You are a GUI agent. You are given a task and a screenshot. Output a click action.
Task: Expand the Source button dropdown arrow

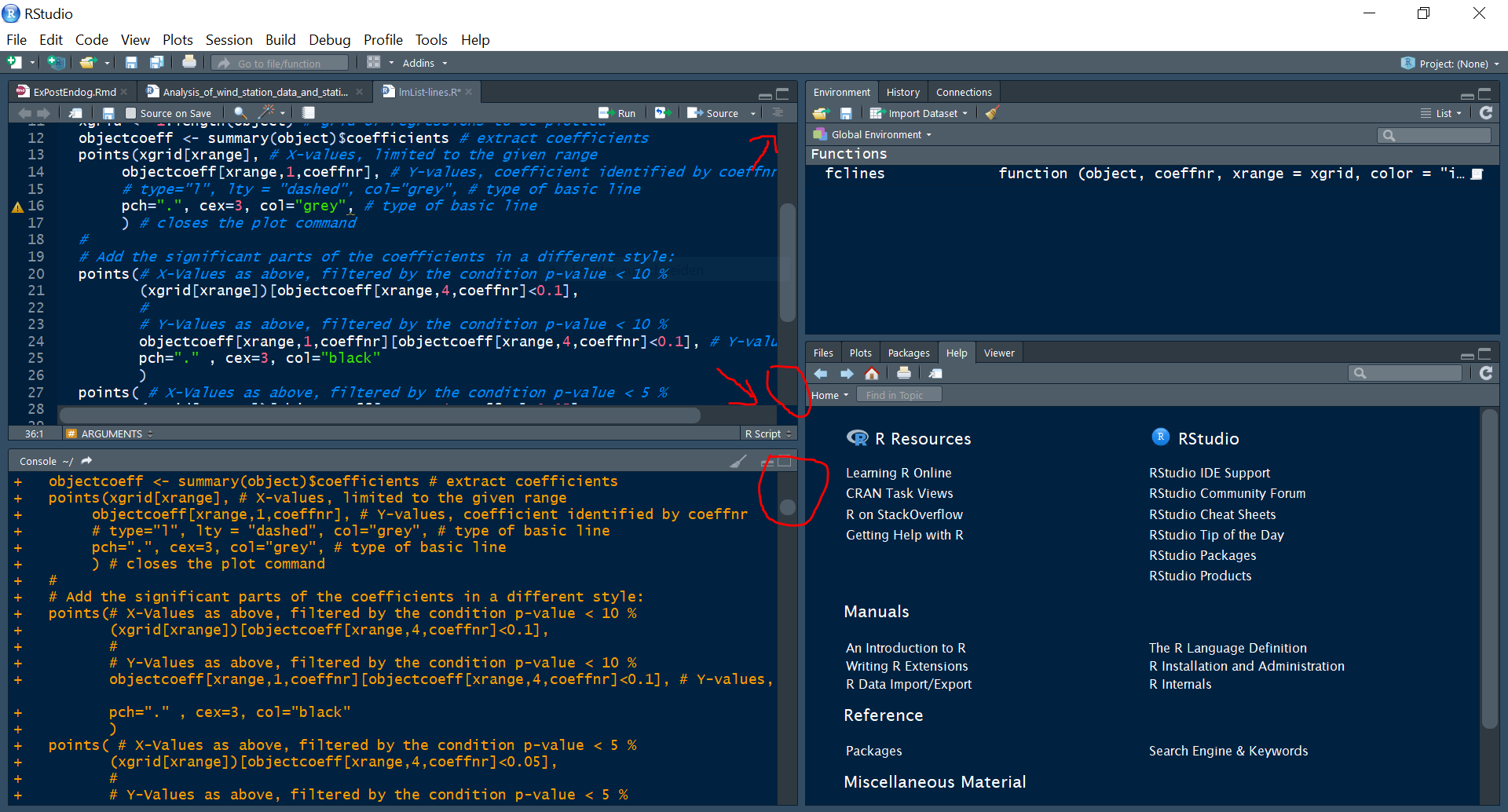pos(753,113)
